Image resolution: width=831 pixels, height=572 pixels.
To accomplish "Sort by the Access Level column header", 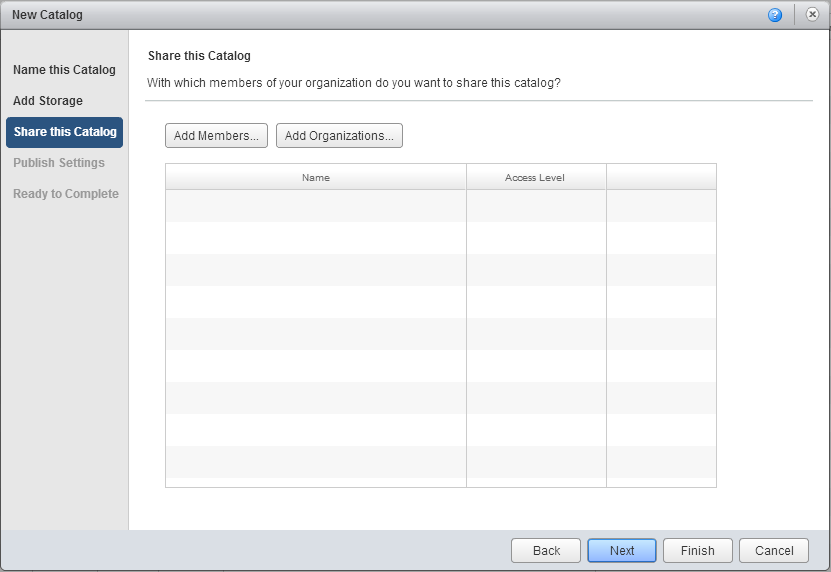I will (x=535, y=177).
